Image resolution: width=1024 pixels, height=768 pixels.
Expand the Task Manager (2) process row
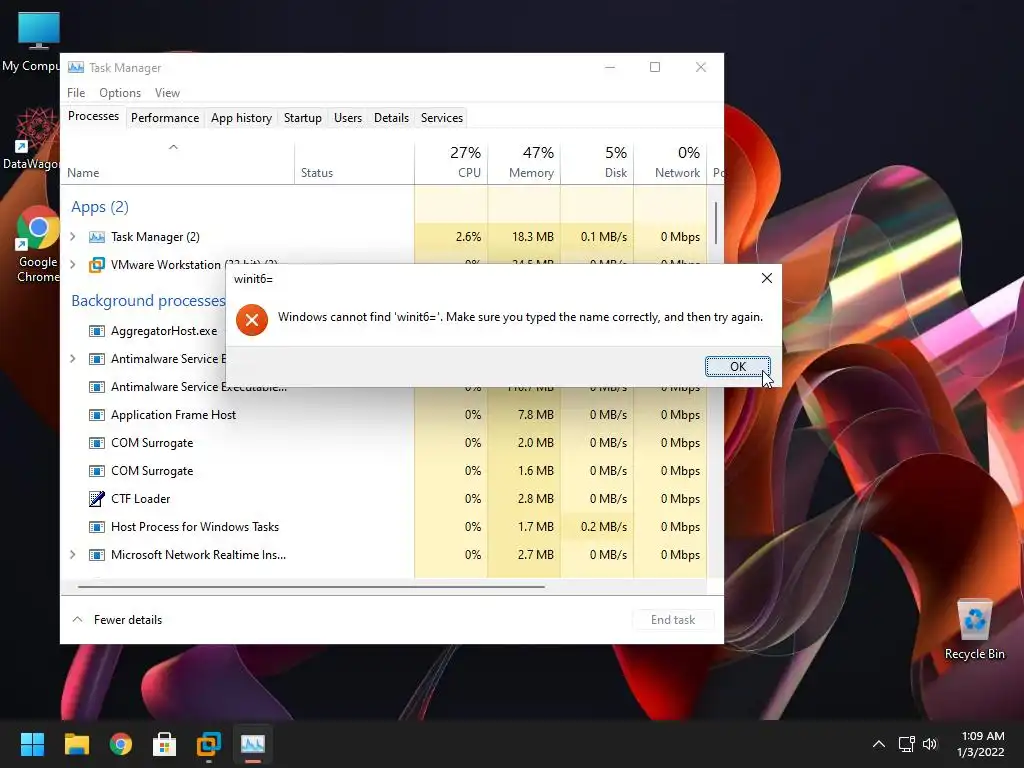pyautogui.click(x=72, y=236)
